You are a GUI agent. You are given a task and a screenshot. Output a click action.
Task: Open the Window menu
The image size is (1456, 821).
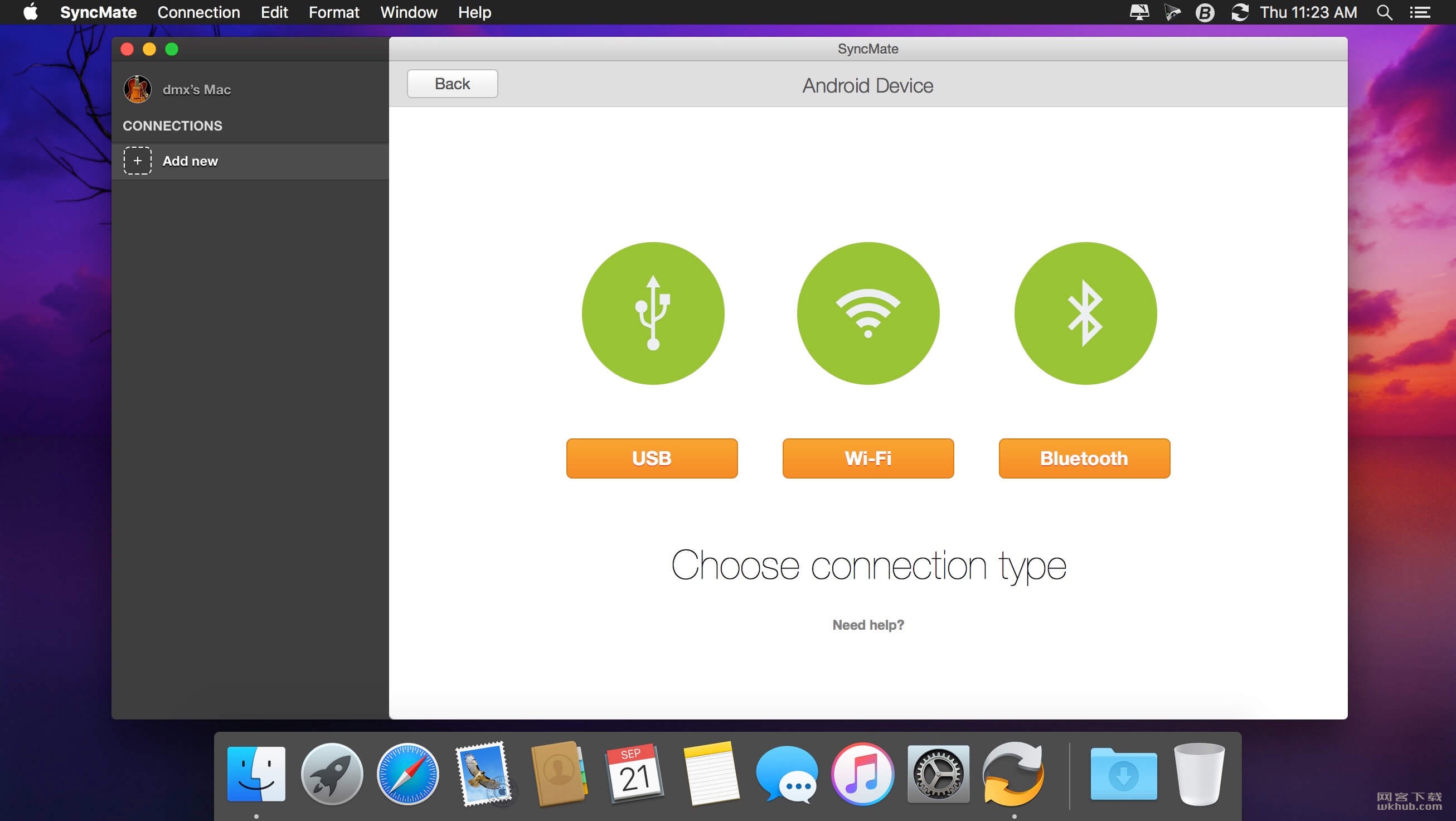coord(409,12)
